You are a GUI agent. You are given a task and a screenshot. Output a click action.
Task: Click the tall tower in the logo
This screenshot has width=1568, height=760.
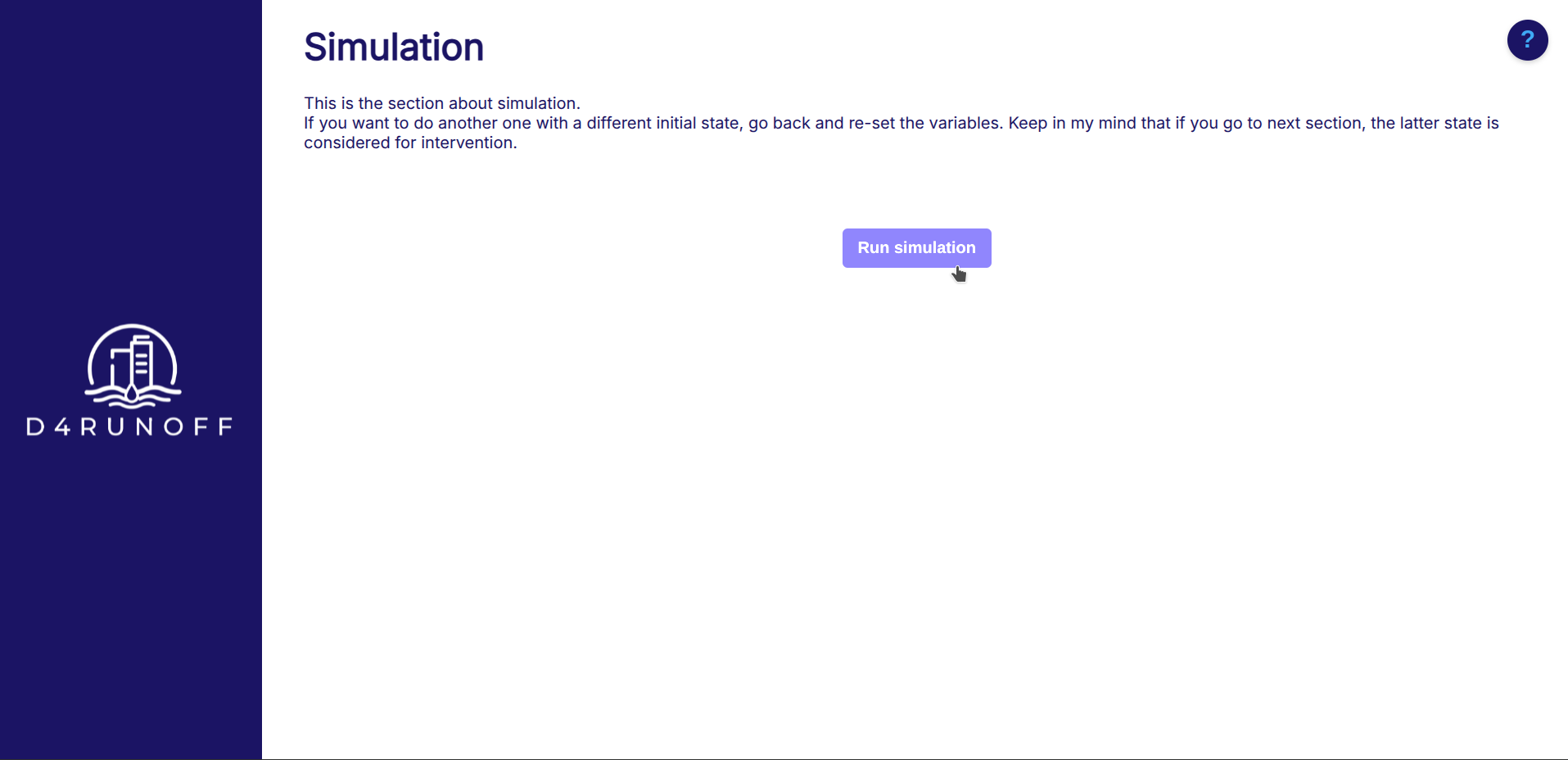click(142, 364)
